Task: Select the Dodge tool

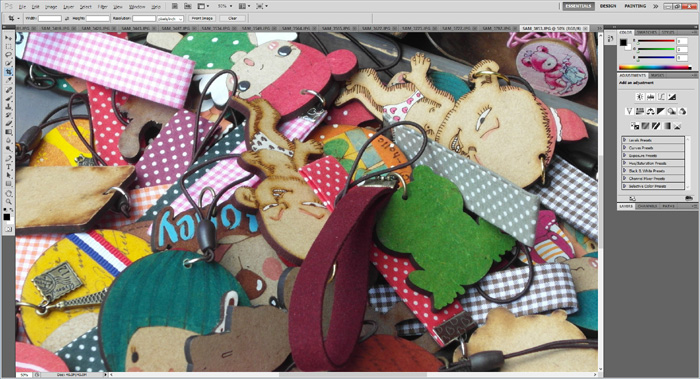Action: [8, 149]
